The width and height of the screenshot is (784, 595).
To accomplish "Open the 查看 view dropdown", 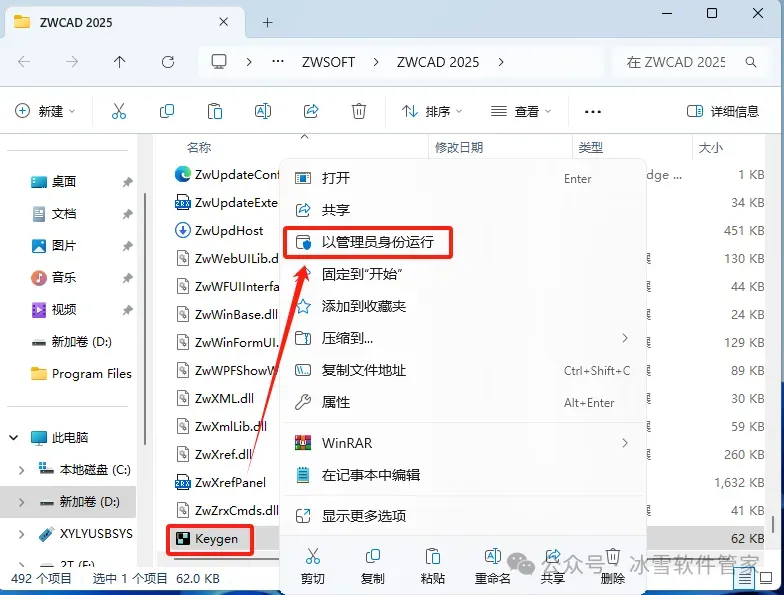I will tap(520, 111).
